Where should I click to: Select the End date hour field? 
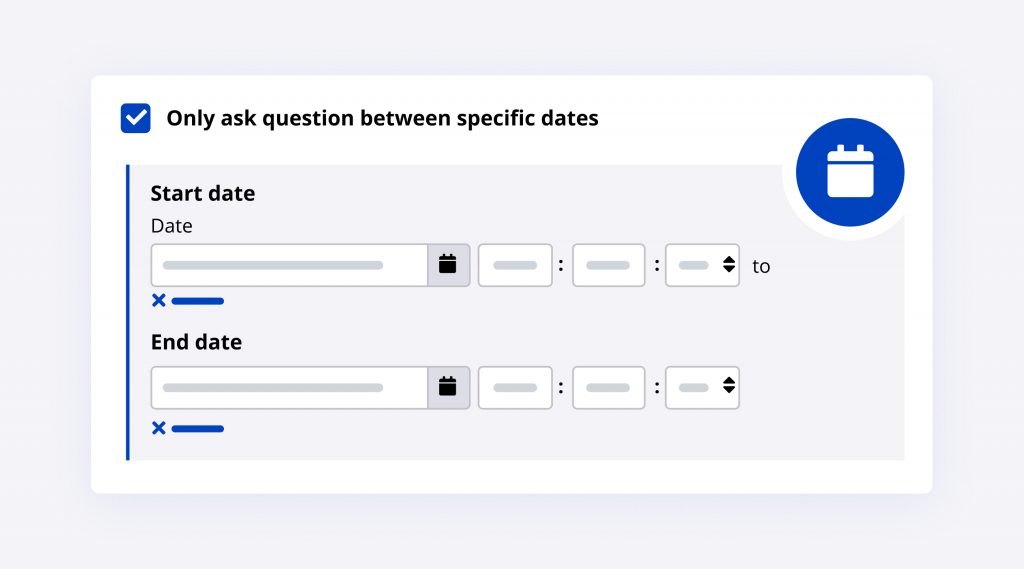click(515, 387)
